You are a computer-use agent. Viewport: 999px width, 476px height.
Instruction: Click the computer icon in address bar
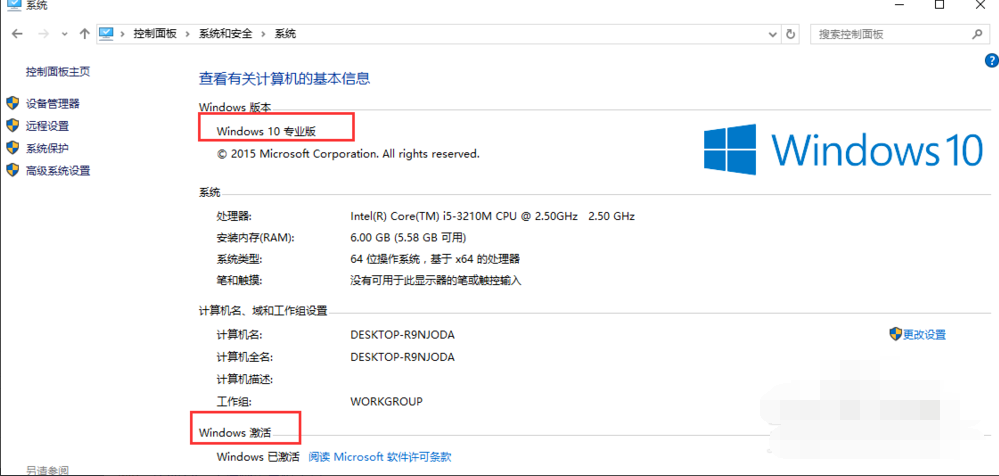click(x=107, y=33)
